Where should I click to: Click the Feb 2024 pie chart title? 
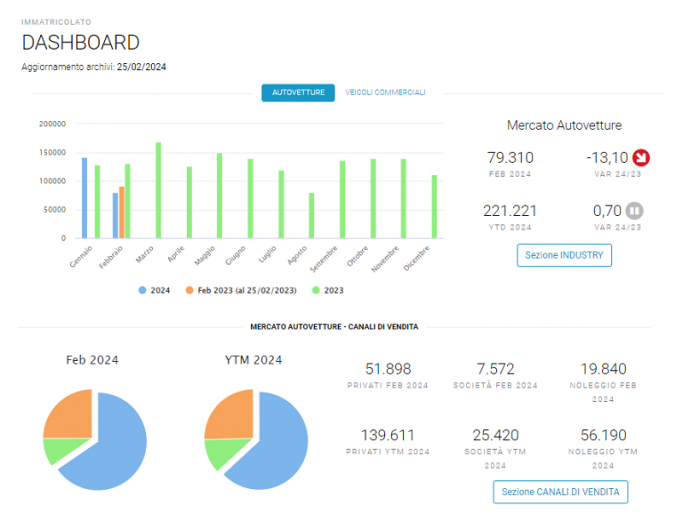92,360
